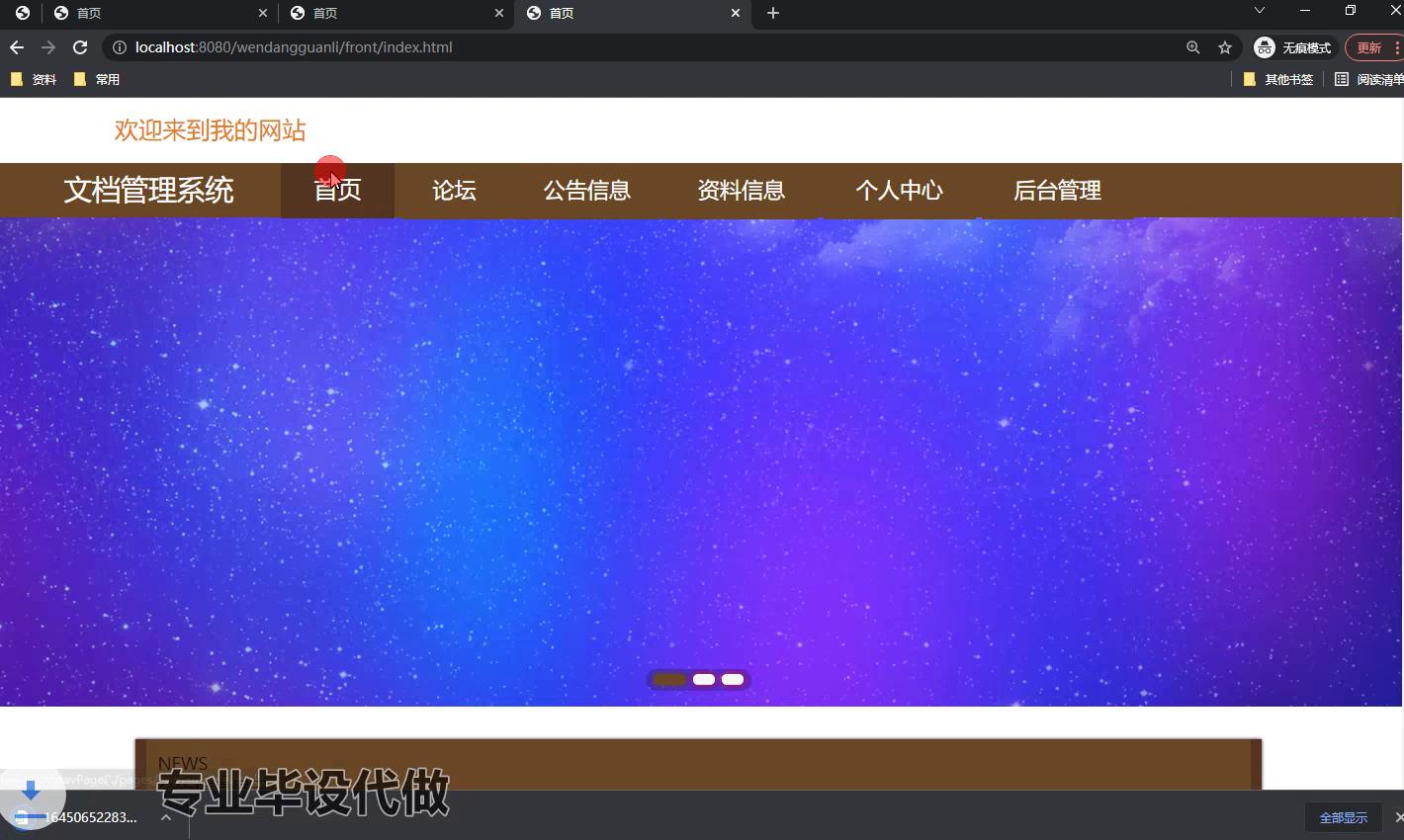Click the site info icon before URL
This screenshot has height=840, width=1404.
click(x=119, y=47)
